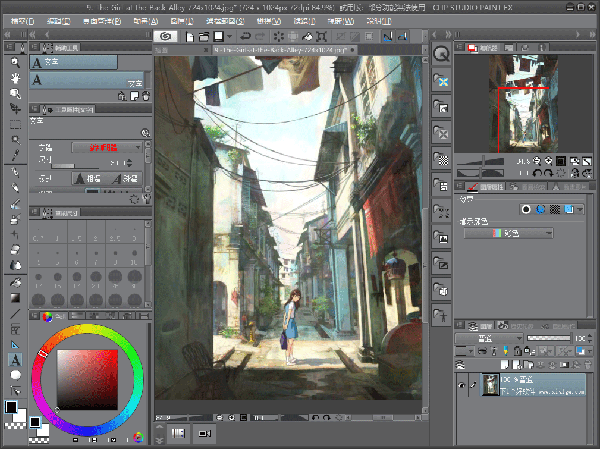
Task: Click the Save icon in the command bar
Action: 218,37
